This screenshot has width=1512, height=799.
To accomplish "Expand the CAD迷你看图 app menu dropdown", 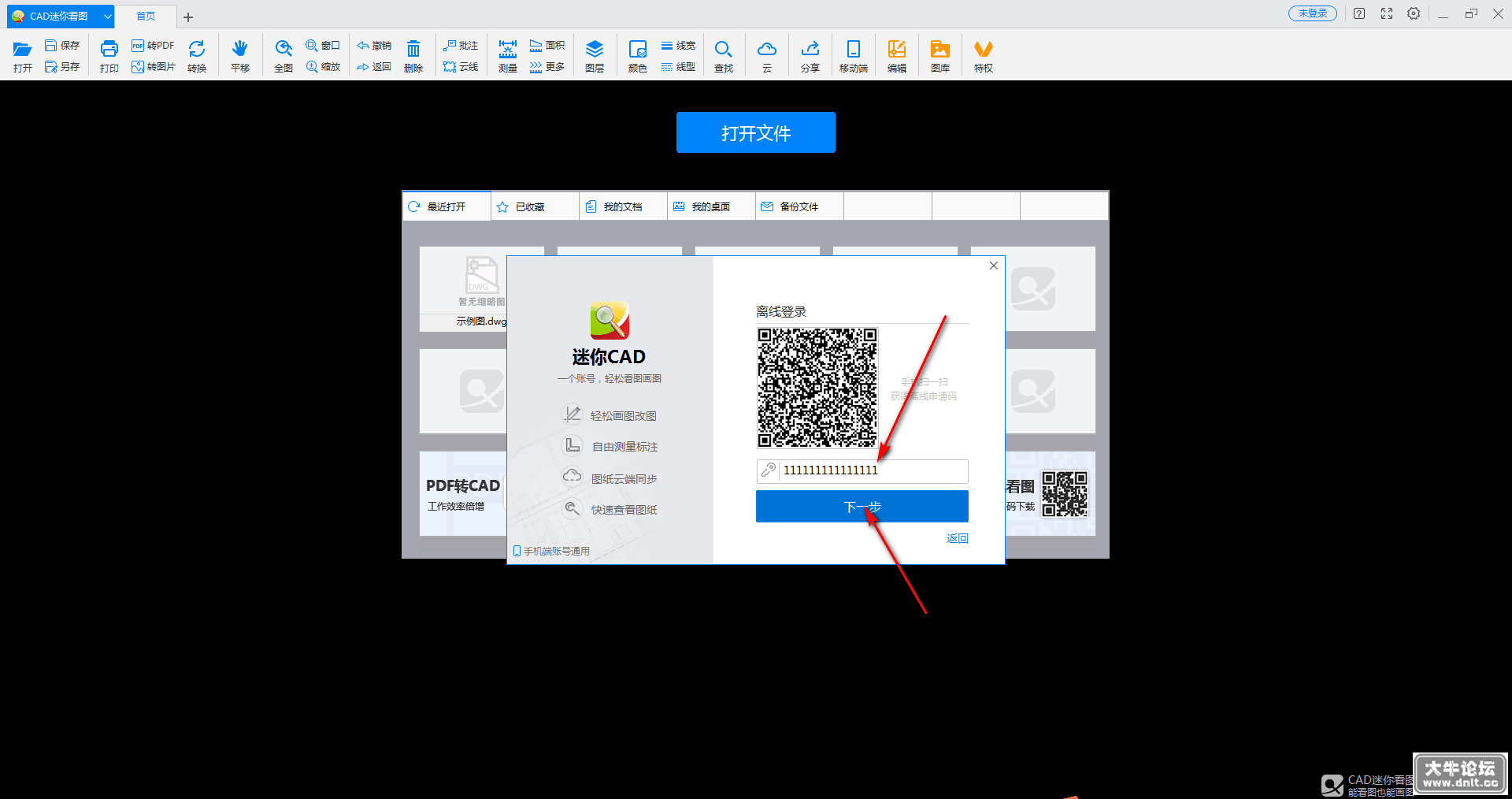I will click(108, 16).
